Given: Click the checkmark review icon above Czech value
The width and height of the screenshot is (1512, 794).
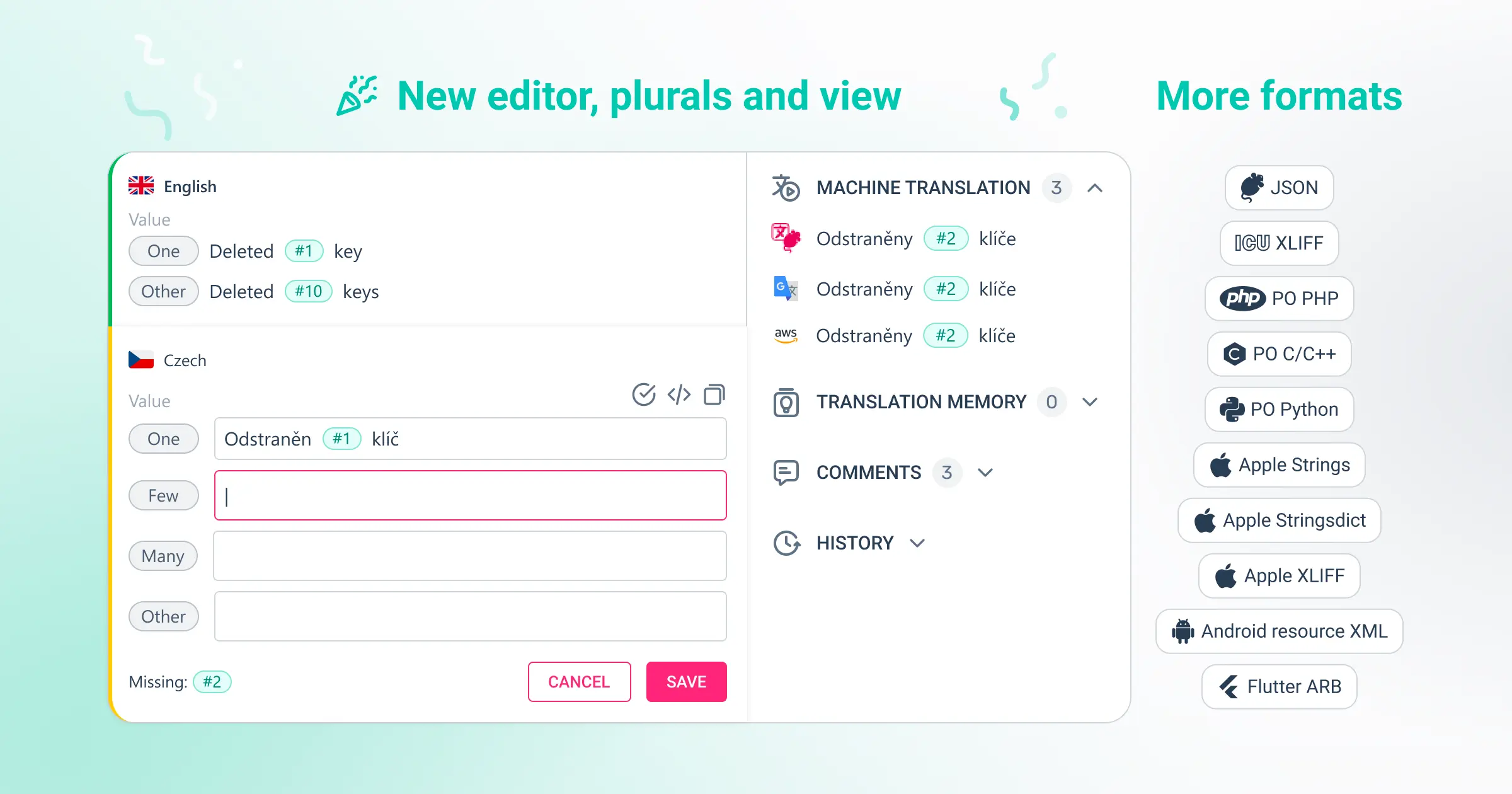Looking at the screenshot, I should (x=643, y=394).
